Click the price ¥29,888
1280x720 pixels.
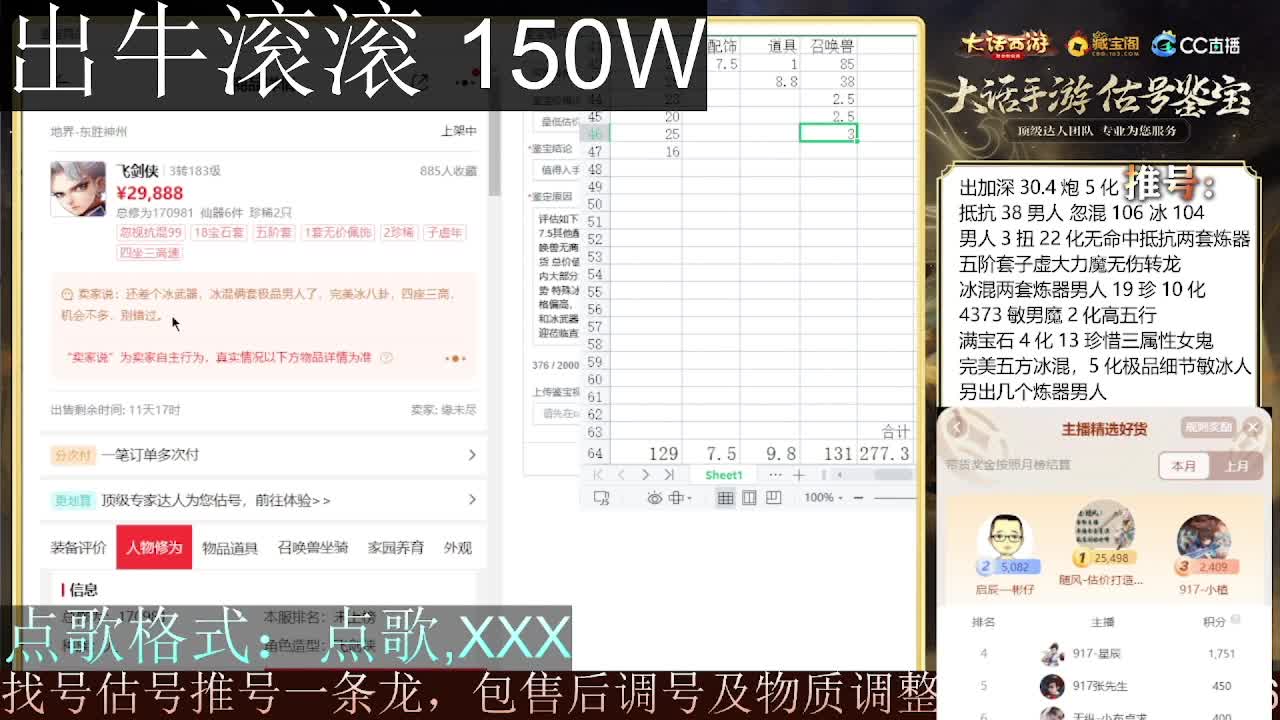point(150,193)
